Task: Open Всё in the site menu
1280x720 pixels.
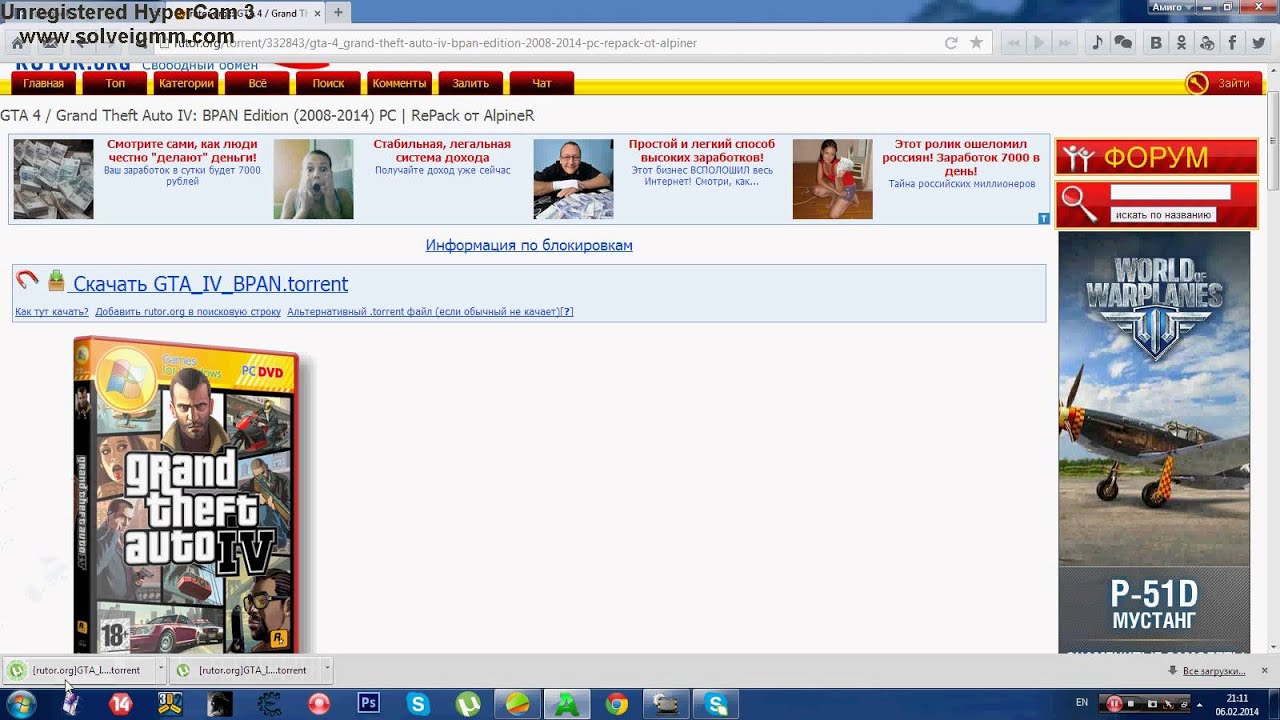Action: (x=257, y=83)
